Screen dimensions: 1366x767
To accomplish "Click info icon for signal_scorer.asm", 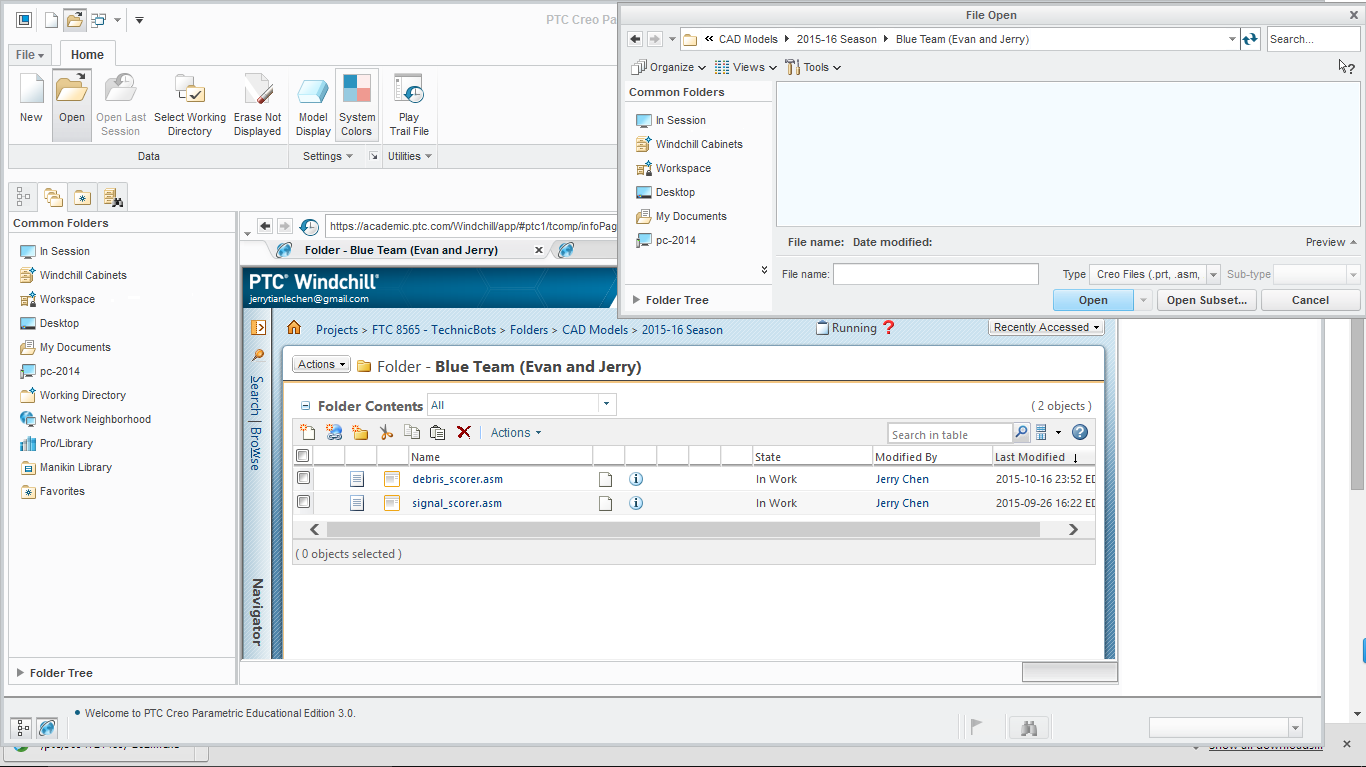I will (x=636, y=503).
